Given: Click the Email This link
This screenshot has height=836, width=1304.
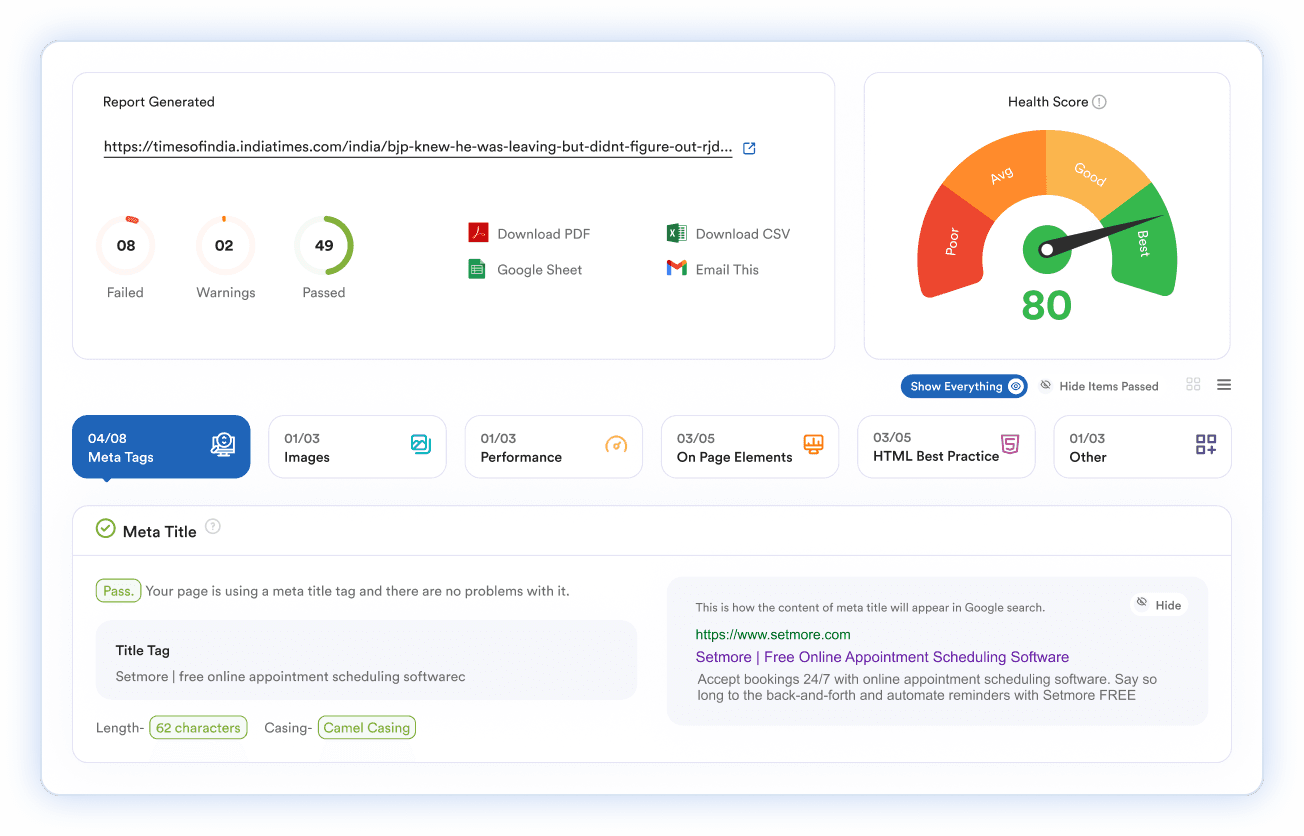Looking at the screenshot, I should [727, 270].
